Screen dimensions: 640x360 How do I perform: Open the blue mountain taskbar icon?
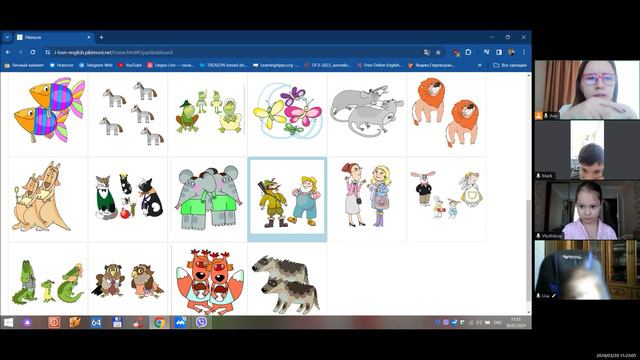pos(180,322)
